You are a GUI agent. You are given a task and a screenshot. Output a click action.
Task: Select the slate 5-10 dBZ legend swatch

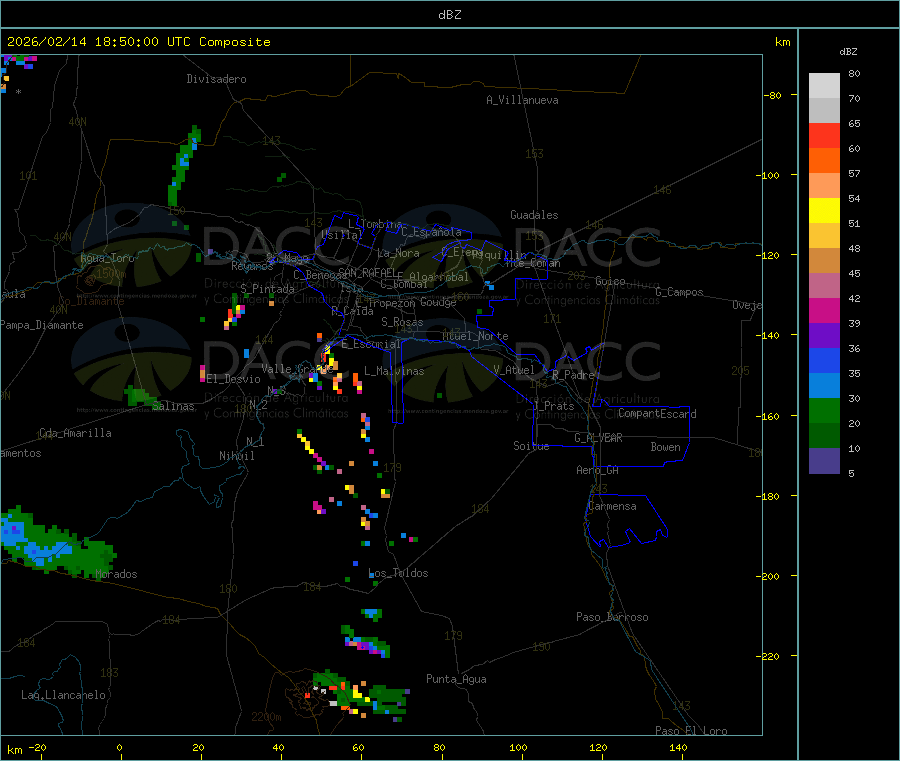coord(824,461)
